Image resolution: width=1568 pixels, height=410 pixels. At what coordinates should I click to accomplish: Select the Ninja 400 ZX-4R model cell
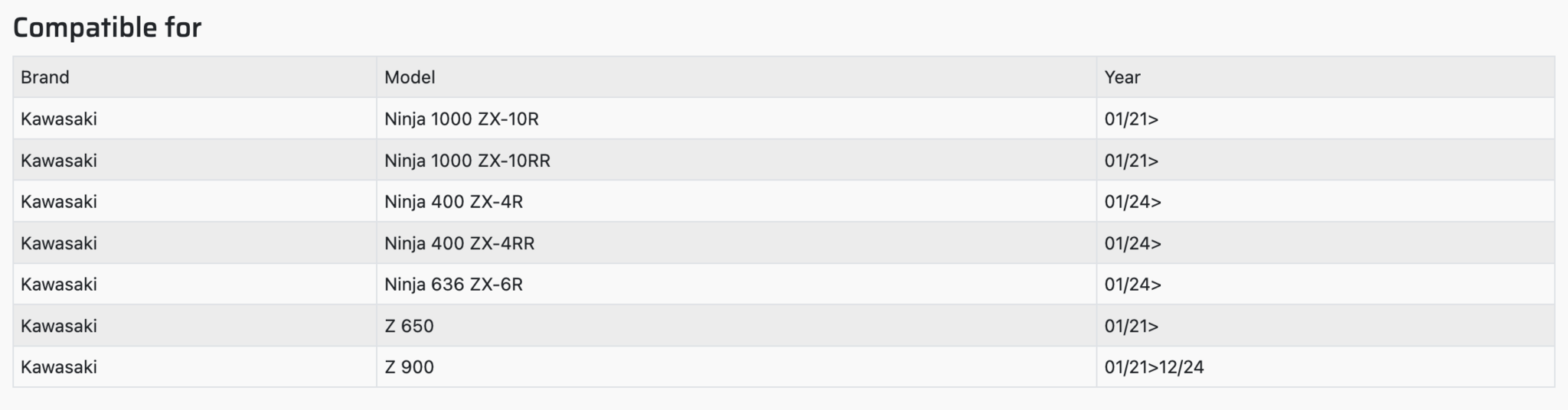[x=453, y=202]
